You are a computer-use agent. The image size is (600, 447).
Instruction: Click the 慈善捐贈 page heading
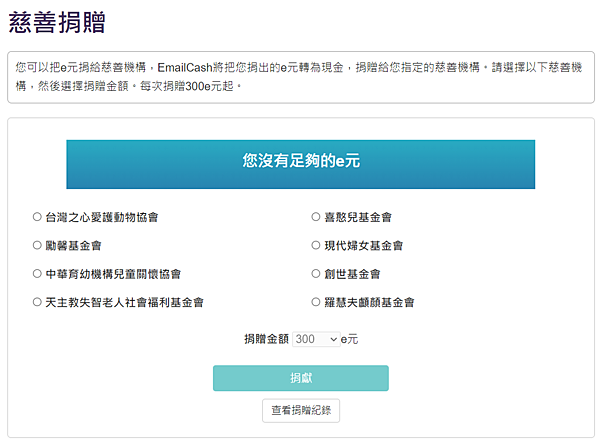[57, 22]
